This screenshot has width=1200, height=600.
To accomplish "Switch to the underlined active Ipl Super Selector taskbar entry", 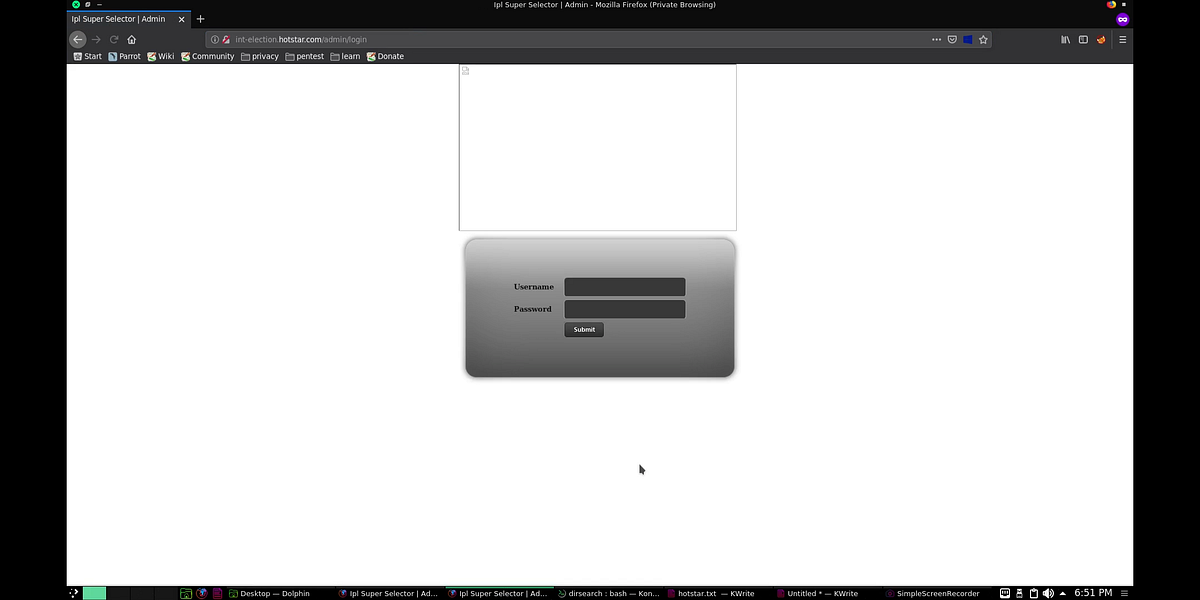I will tap(500, 593).
